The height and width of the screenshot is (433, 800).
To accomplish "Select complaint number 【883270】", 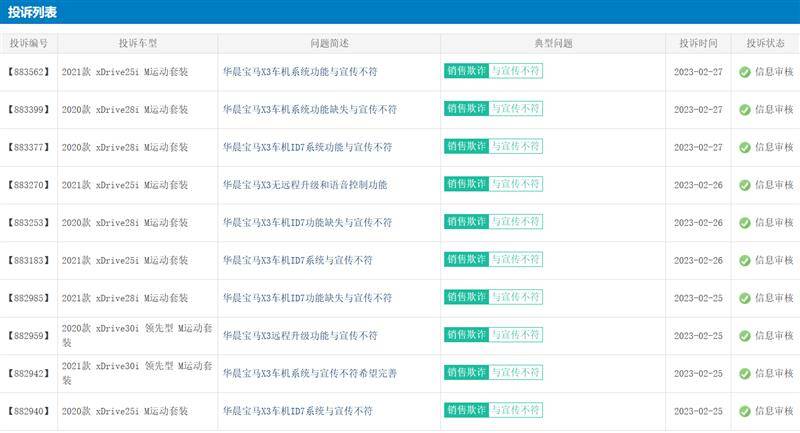I will coord(29,185).
